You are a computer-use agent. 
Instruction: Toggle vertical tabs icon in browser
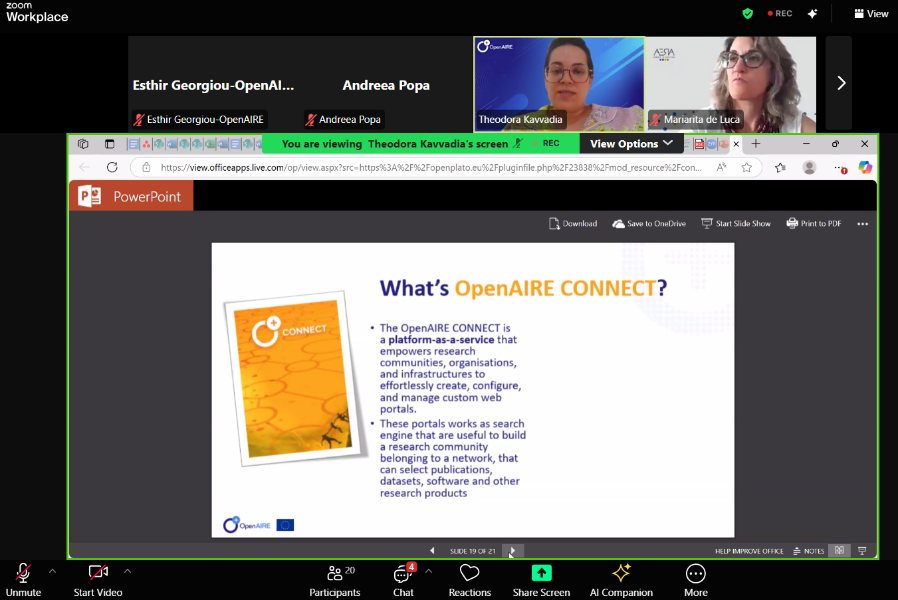click(x=109, y=144)
